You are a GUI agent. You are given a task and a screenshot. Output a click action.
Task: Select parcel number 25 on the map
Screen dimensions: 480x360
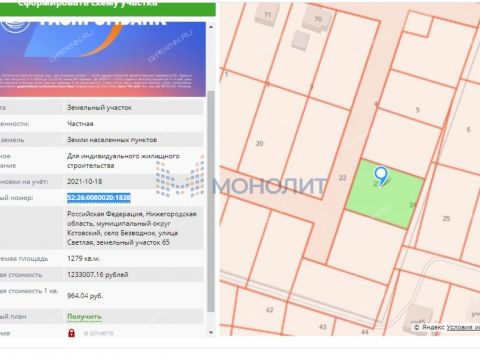pos(447,218)
